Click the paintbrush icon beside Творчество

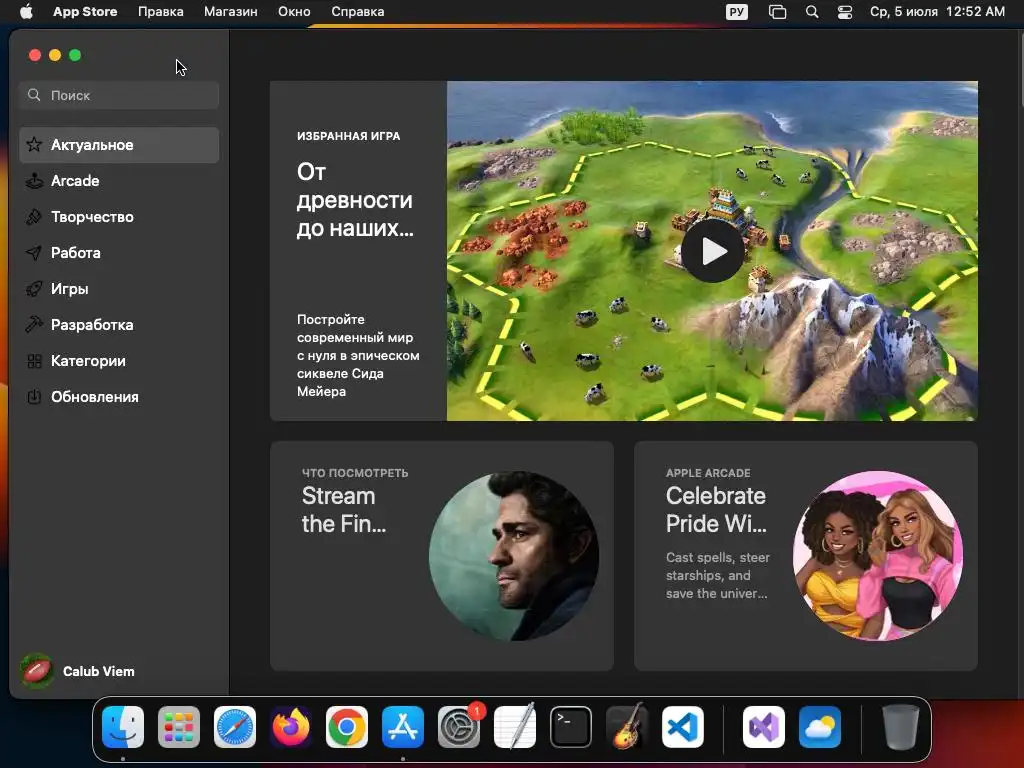point(34,217)
